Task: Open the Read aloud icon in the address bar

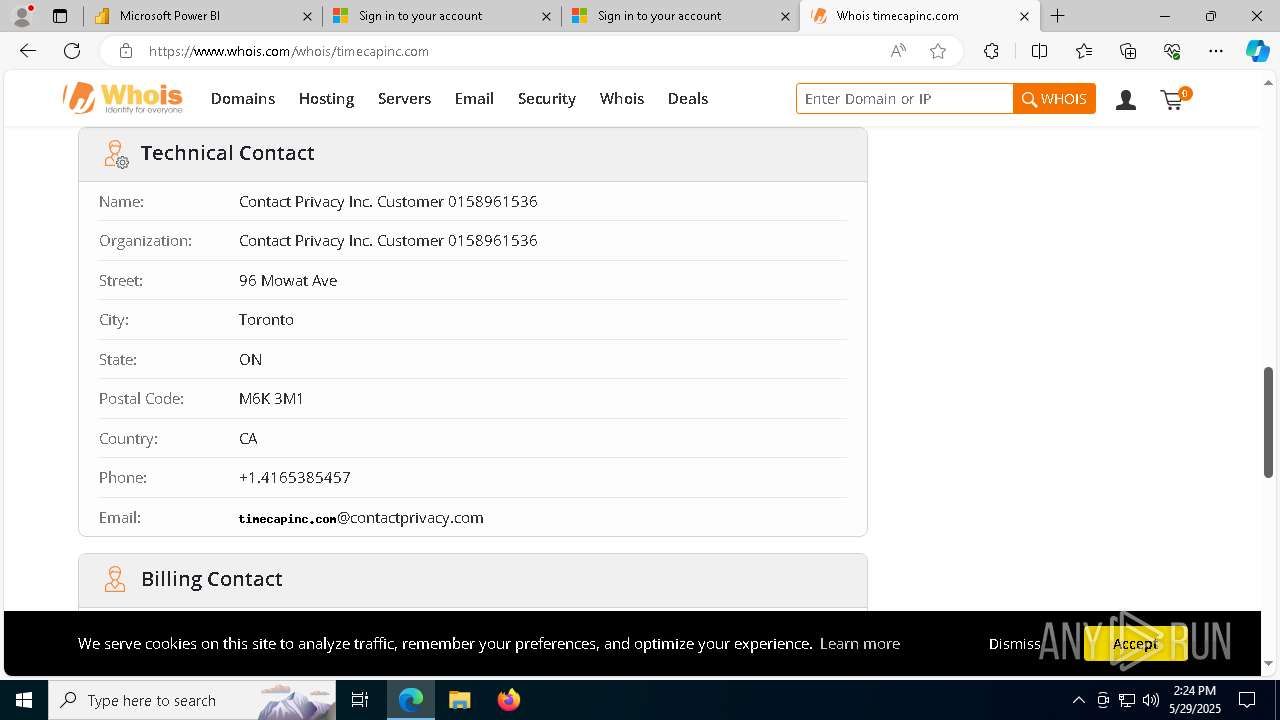Action: click(x=898, y=51)
